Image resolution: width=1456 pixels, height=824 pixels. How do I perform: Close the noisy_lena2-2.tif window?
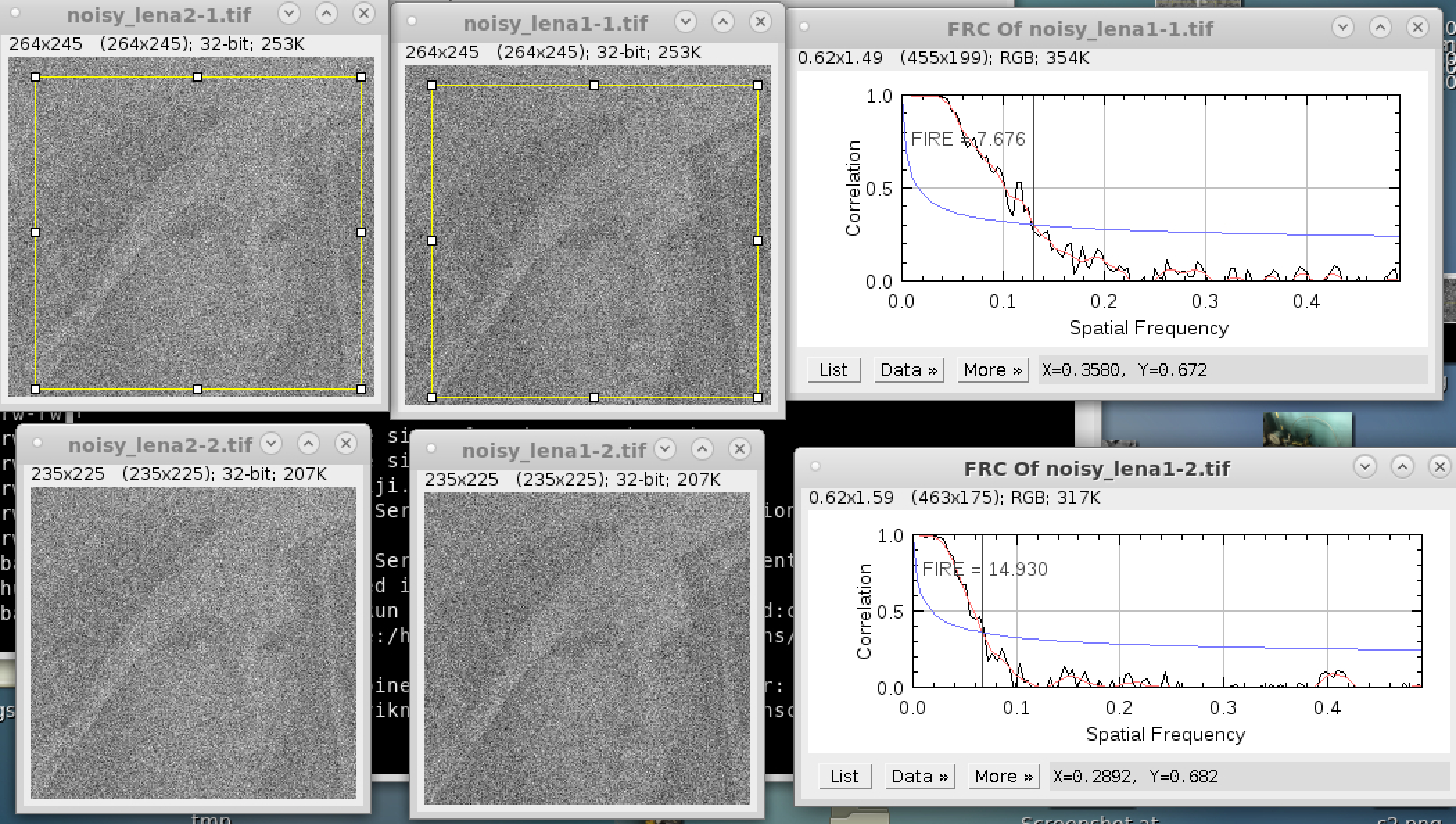coord(345,443)
